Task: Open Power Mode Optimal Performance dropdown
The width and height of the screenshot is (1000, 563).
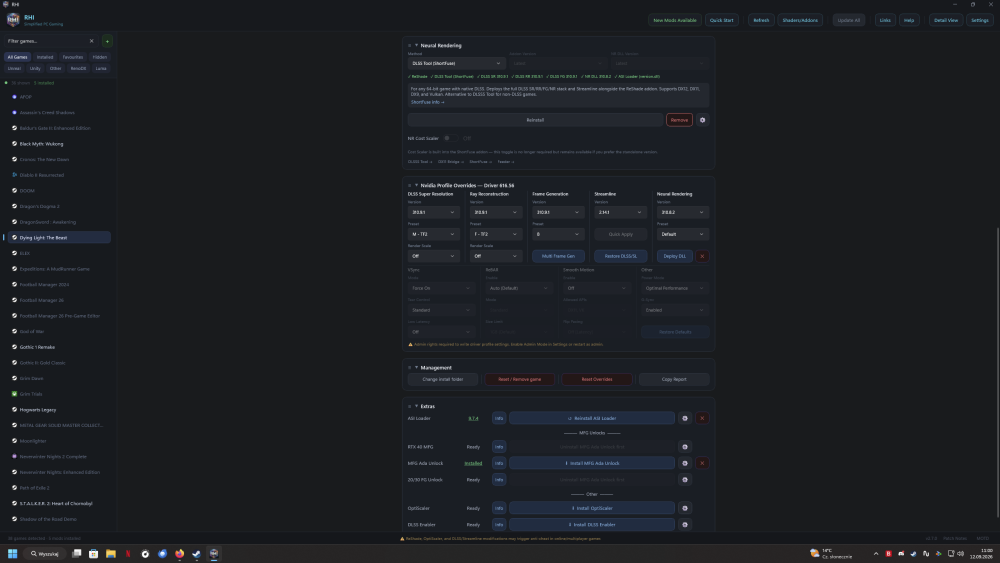Action: (675, 288)
